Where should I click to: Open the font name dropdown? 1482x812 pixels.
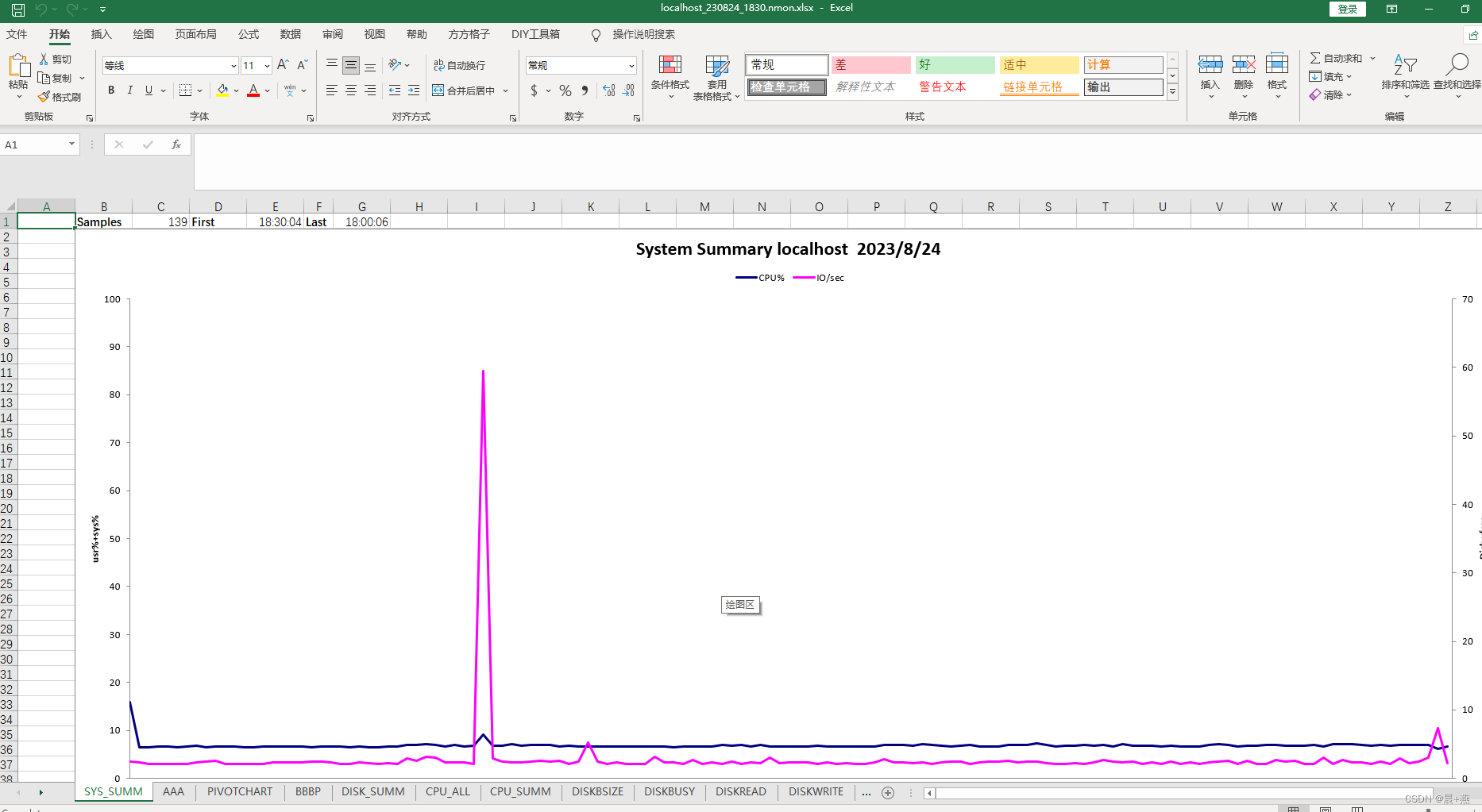[x=233, y=66]
